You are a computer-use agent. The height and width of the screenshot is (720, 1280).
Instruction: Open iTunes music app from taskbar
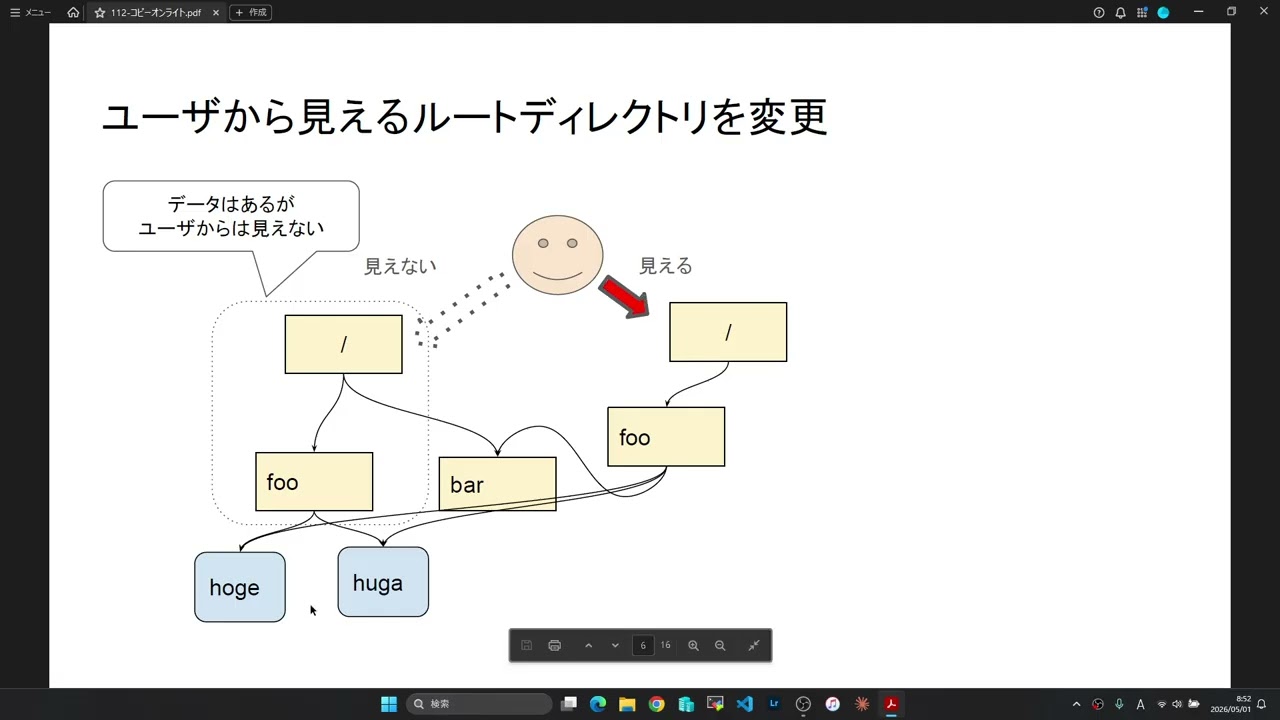tap(832, 704)
